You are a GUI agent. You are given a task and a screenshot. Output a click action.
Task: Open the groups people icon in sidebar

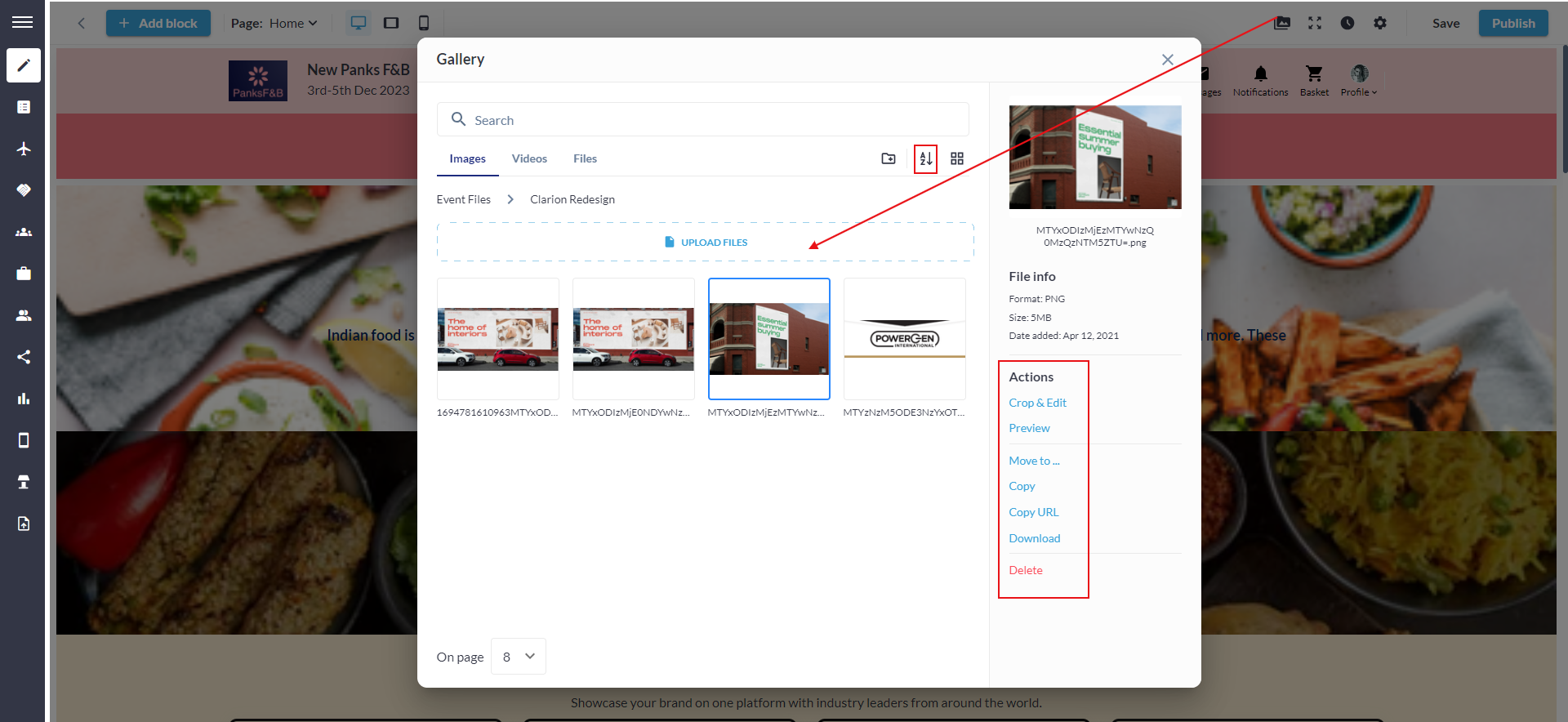click(x=24, y=232)
